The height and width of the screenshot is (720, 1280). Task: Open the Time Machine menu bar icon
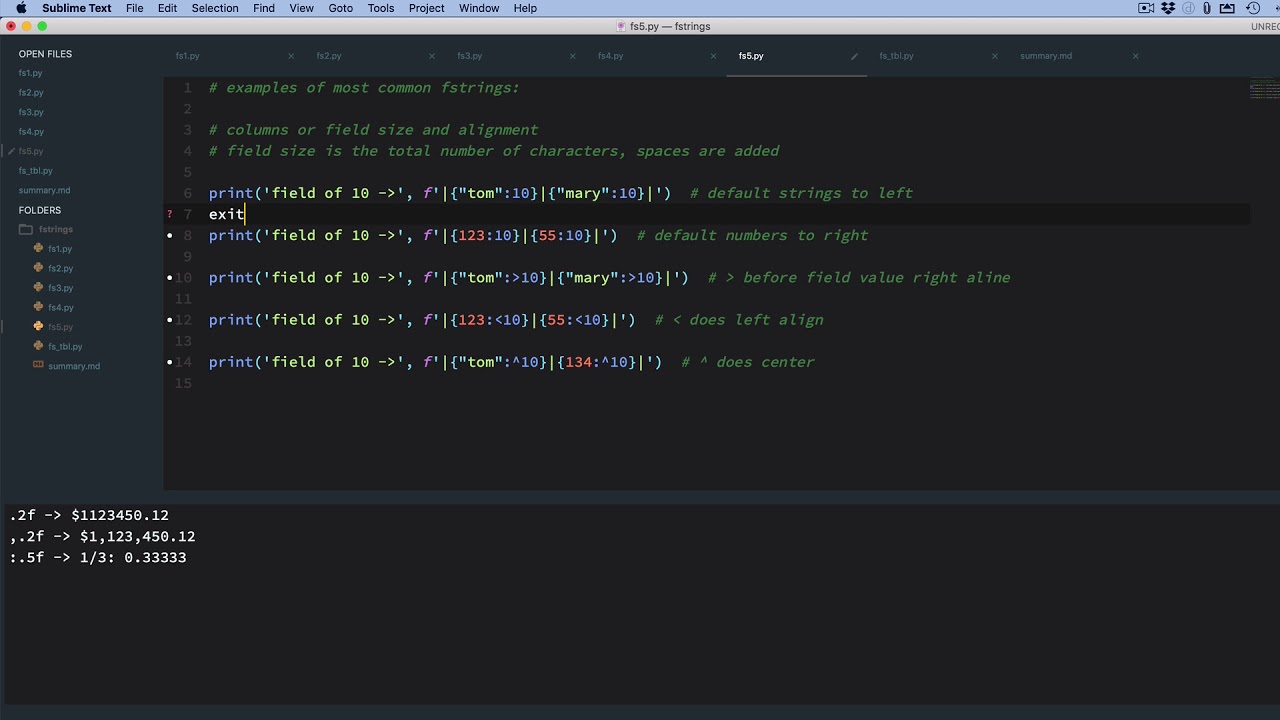click(1253, 8)
